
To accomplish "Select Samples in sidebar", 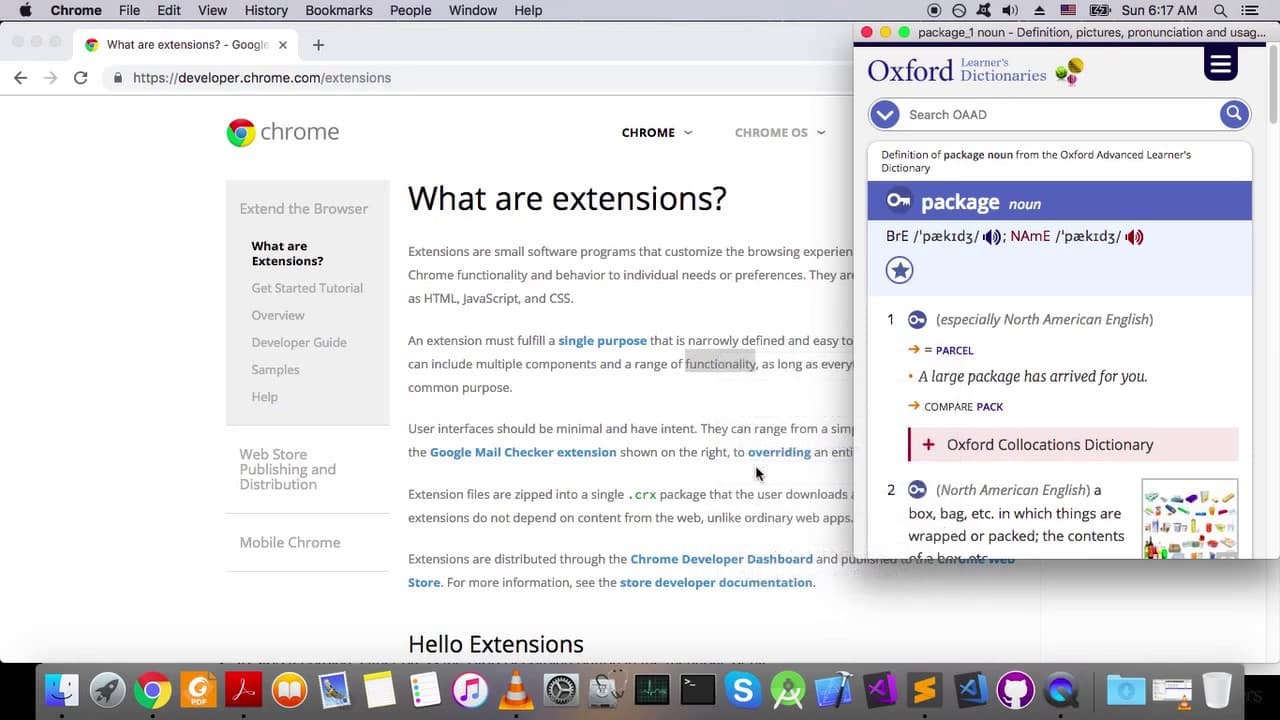I will pyautogui.click(x=275, y=369).
